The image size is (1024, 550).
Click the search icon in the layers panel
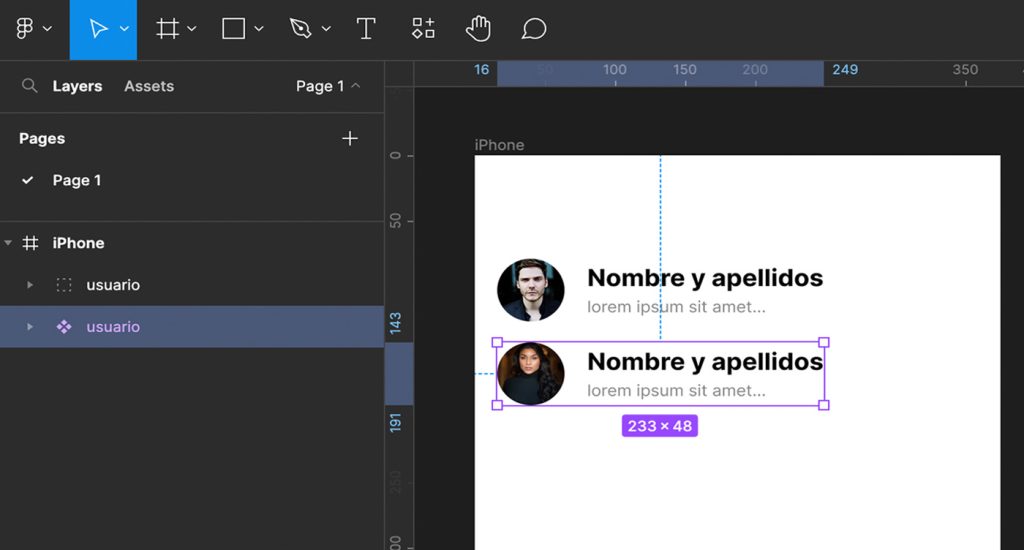tap(30, 86)
